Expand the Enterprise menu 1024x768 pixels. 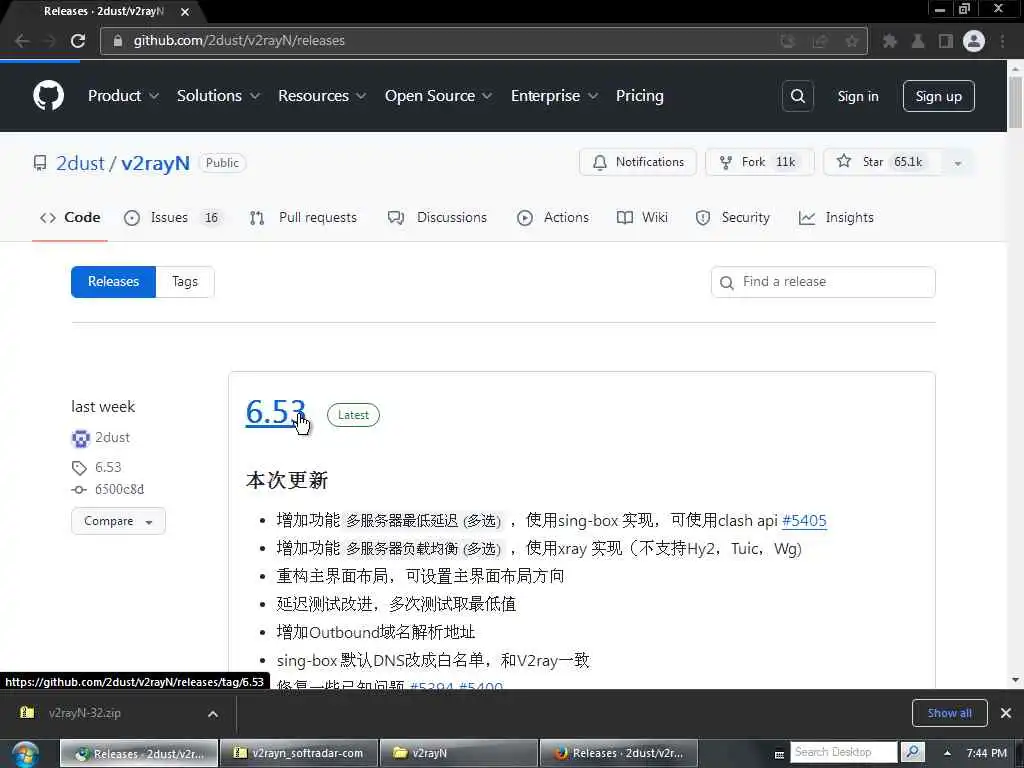coord(554,96)
